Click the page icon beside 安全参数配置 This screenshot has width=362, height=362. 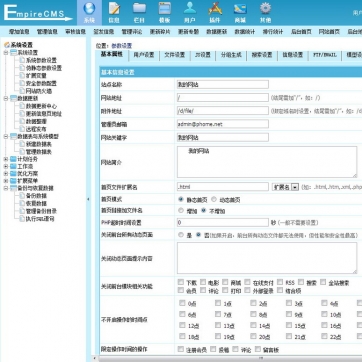(22, 83)
